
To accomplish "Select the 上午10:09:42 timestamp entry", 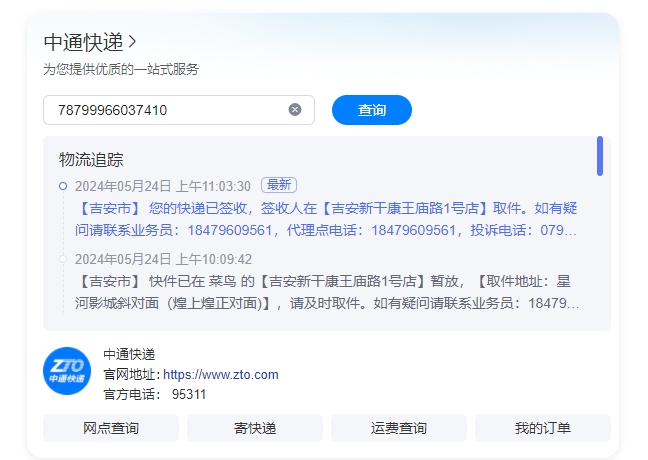I will (163, 259).
